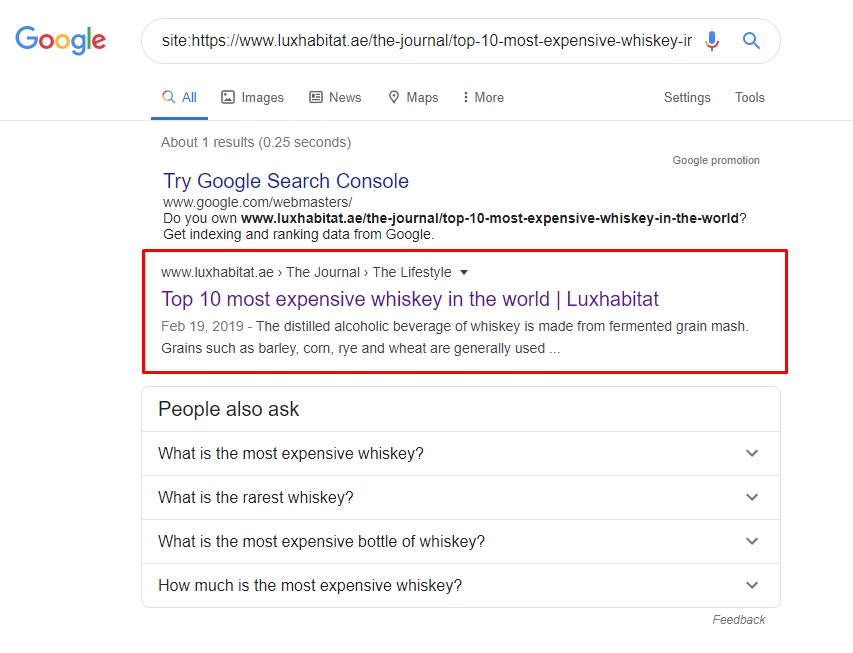The width and height of the screenshot is (853, 653).
Task: Open search Tools
Action: tap(750, 97)
